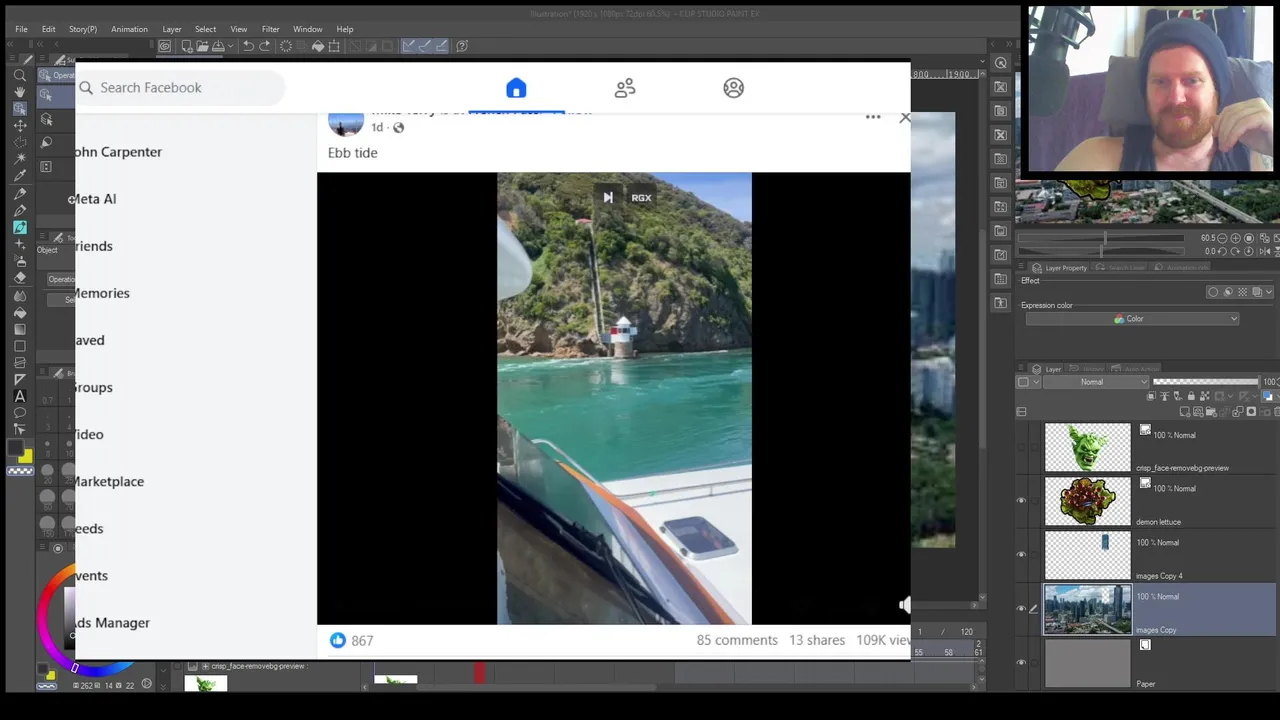
Task: Toggle visibility of Paper layer
Action: pyautogui.click(x=1021, y=662)
